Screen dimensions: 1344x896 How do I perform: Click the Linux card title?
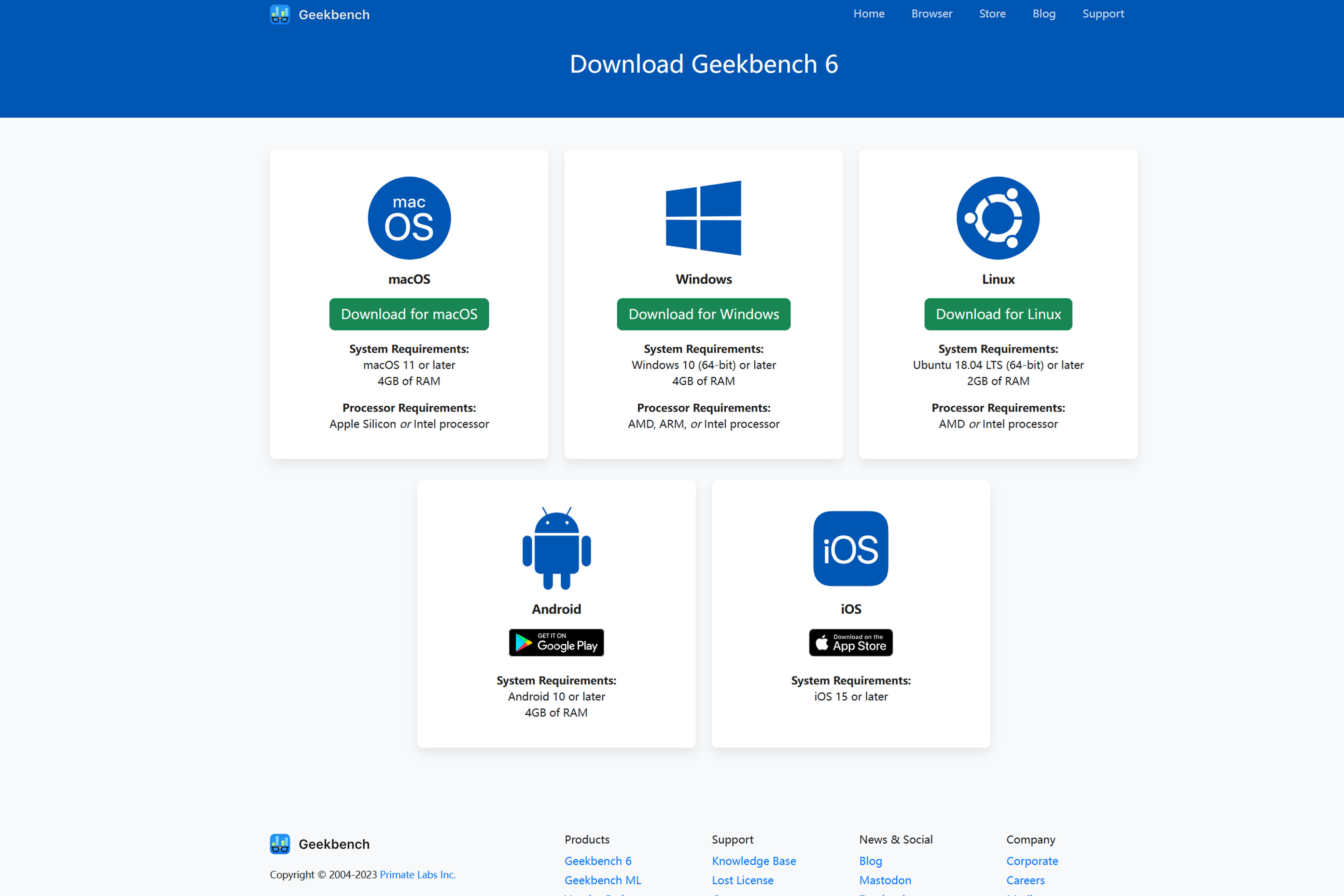point(998,279)
